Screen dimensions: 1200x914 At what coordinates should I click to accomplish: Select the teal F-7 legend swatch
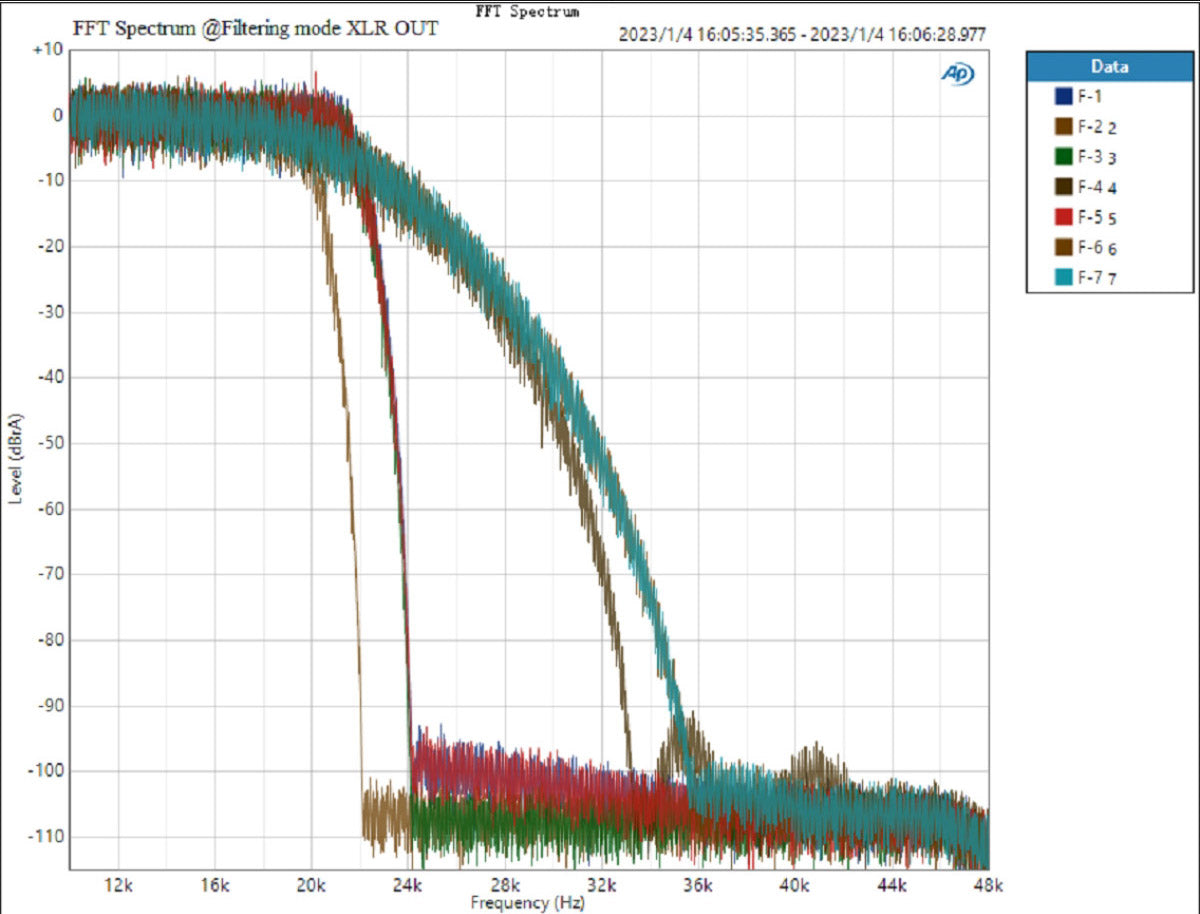(1063, 278)
